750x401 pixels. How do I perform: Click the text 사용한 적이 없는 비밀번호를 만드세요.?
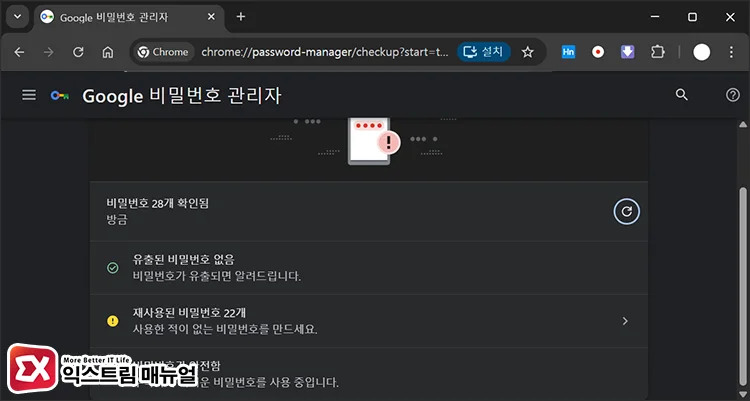pyautogui.click(x=225, y=329)
